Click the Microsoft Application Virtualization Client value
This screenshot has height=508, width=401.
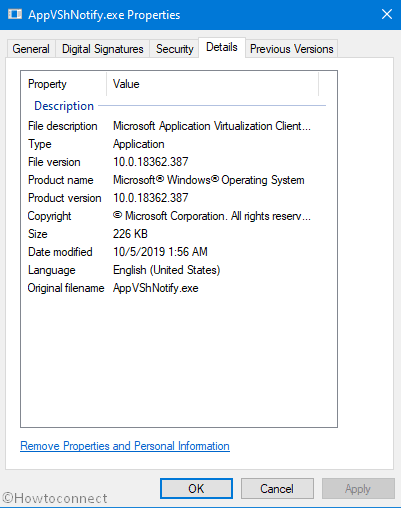click(212, 126)
